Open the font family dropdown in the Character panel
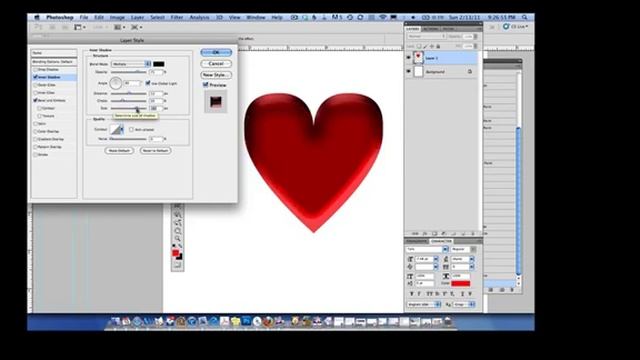The image size is (640, 360). [445, 249]
